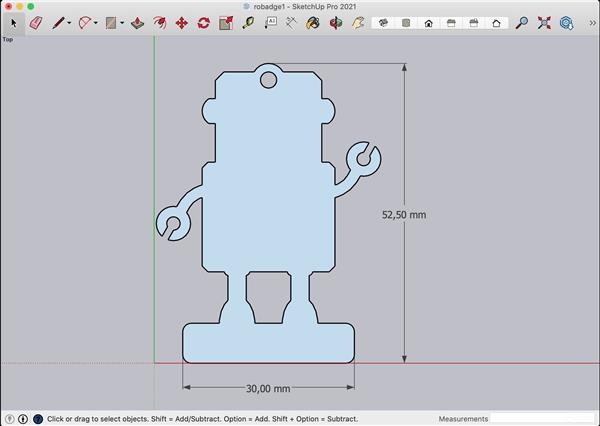The image size is (600, 426).
Task: Pick the Paint Bucket tool
Action: (x=314, y=22)
